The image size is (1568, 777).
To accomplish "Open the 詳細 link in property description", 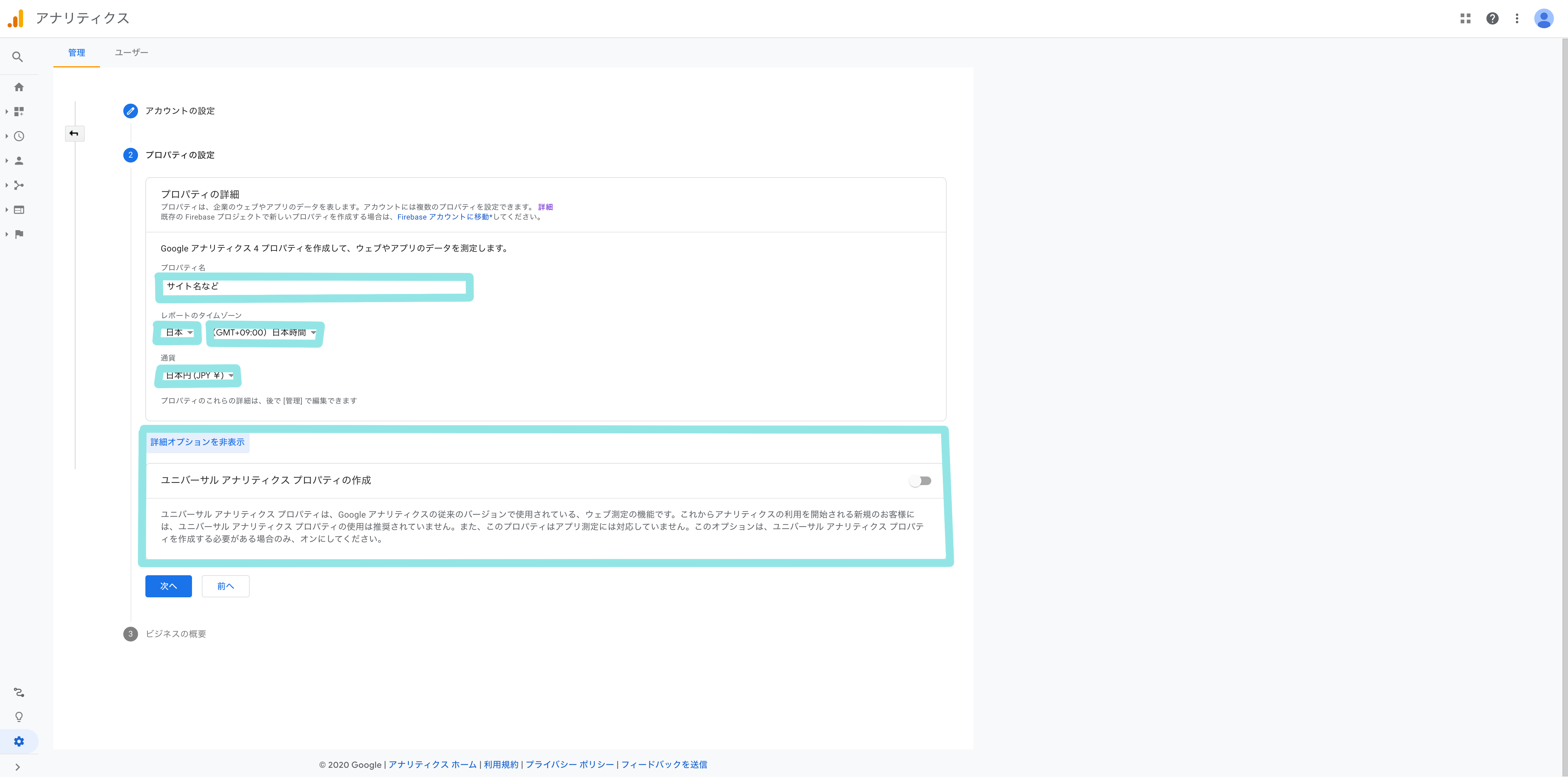I will [545, 207].
